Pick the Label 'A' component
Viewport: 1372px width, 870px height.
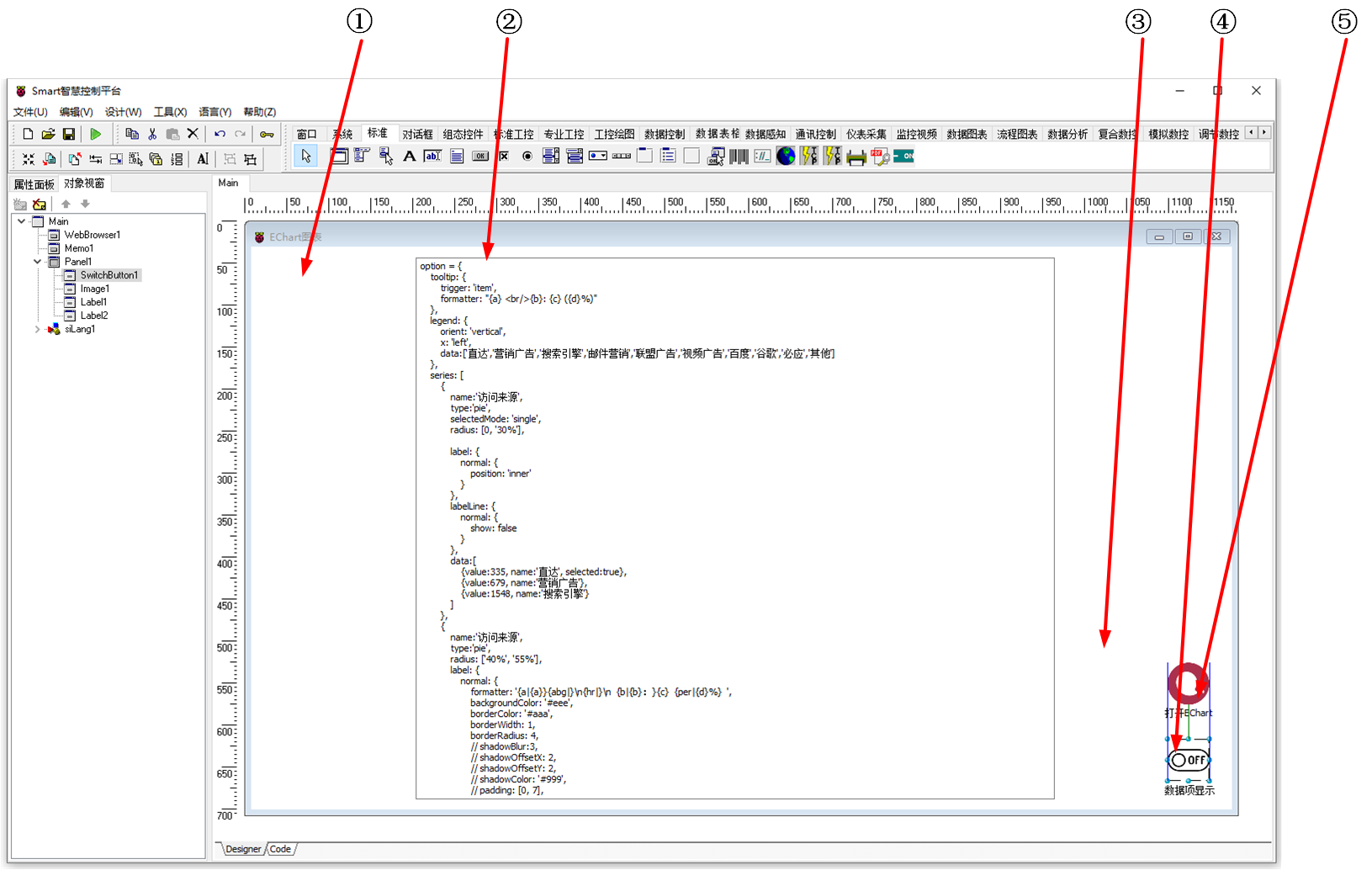(x=410, y=156)
